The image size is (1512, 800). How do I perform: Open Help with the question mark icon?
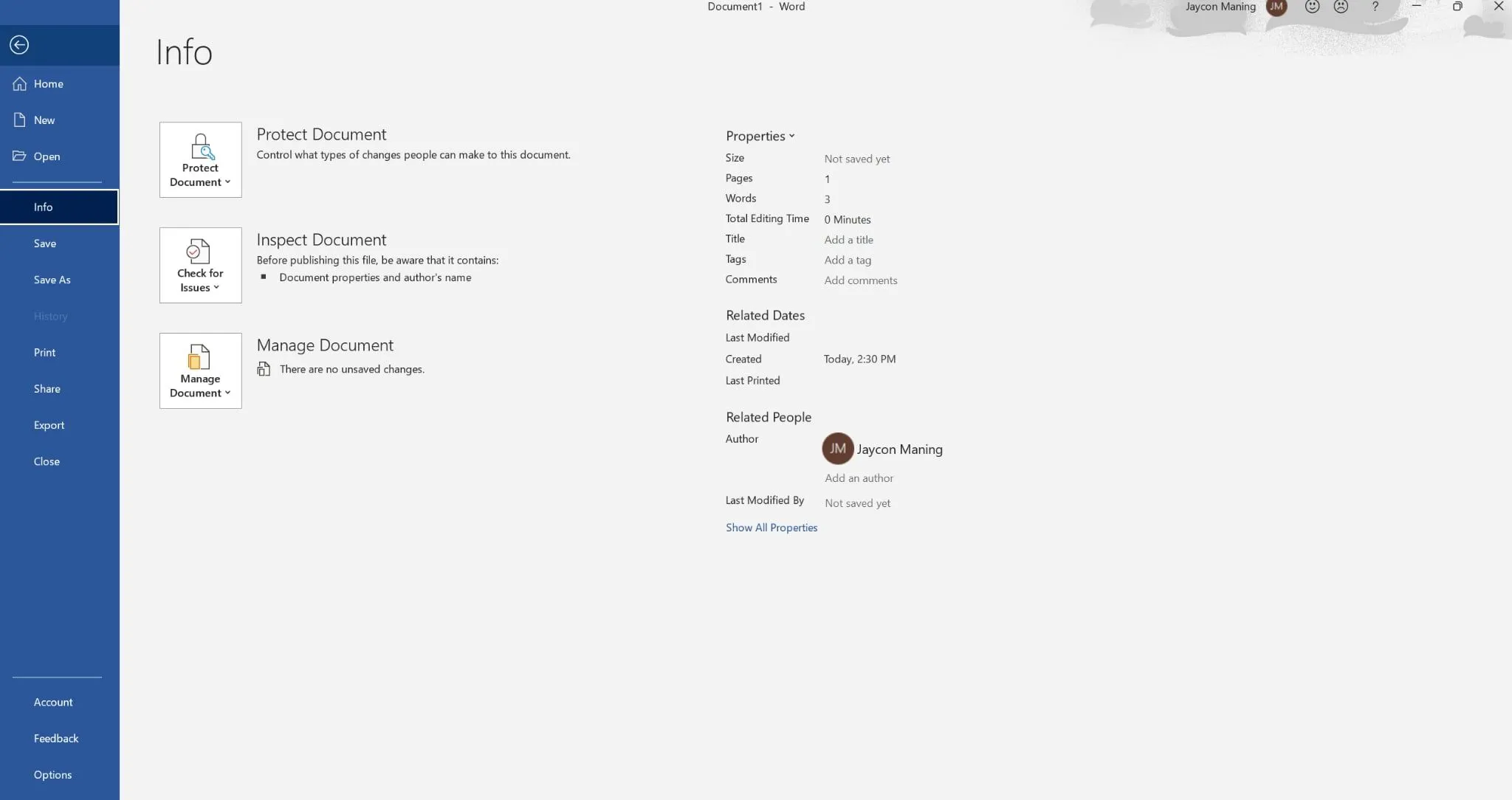[x=1375, y=7]
